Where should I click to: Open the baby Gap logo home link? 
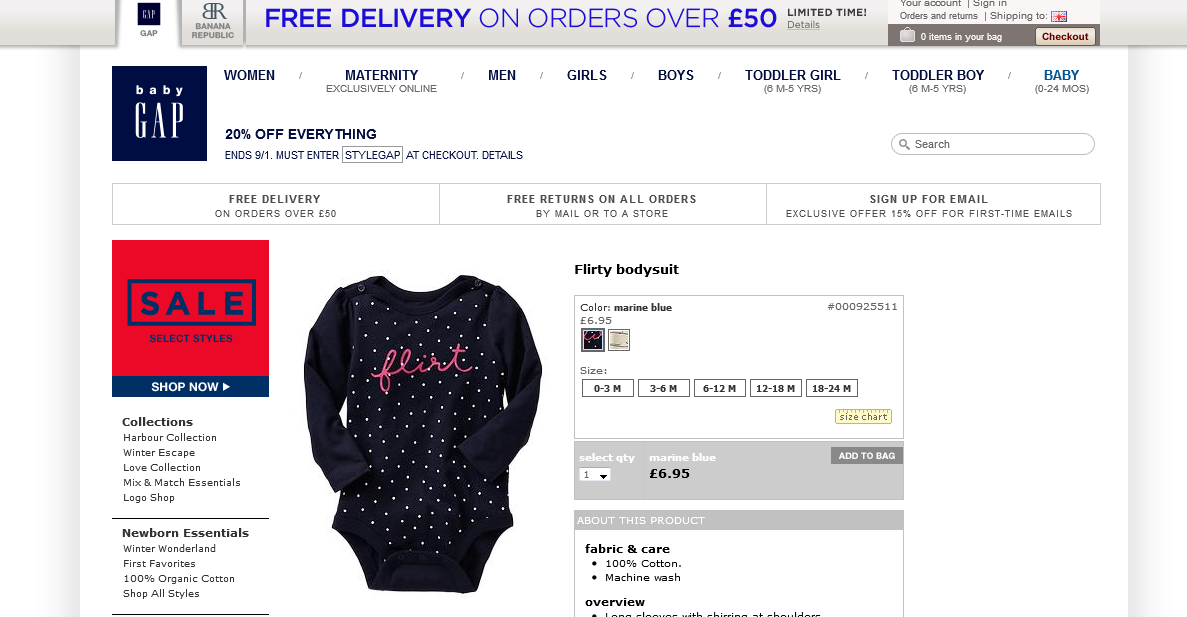pos(159,114)
